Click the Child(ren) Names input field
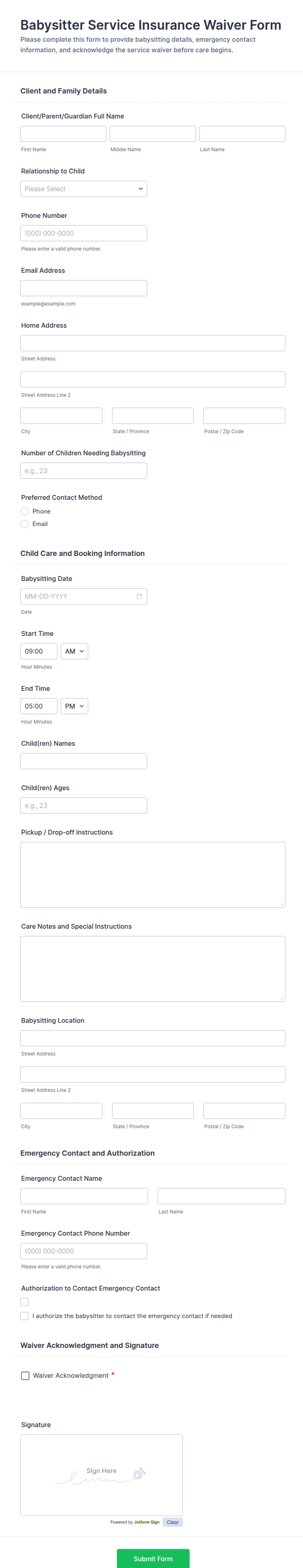This screenshot has width=303, height=1568. point(83,761)
